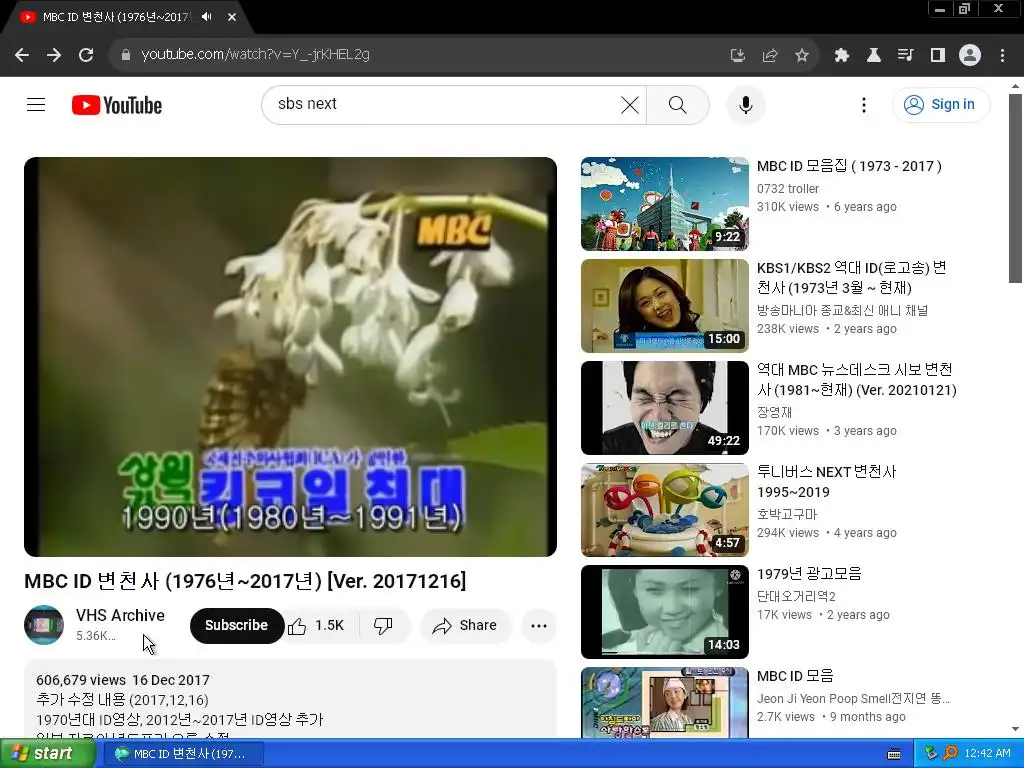Open VHS Archive channel avatar
Image resolution: width=1024 pixels, height=768 pixels.
[44, 625]
